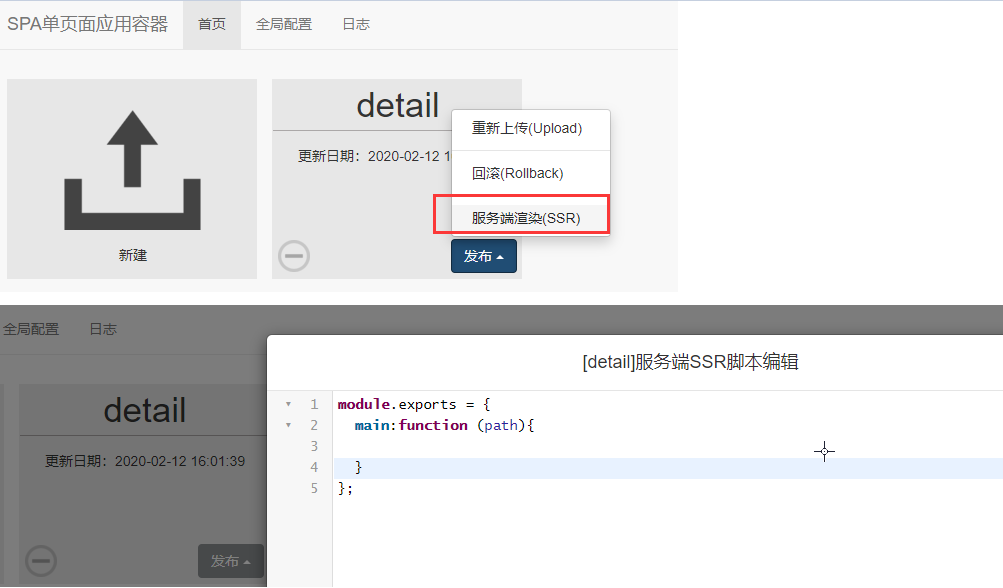The image size is (1003, 588).
Task: Click the dimmed minus icon on lower detail card
Action: [x=41, y=561]
